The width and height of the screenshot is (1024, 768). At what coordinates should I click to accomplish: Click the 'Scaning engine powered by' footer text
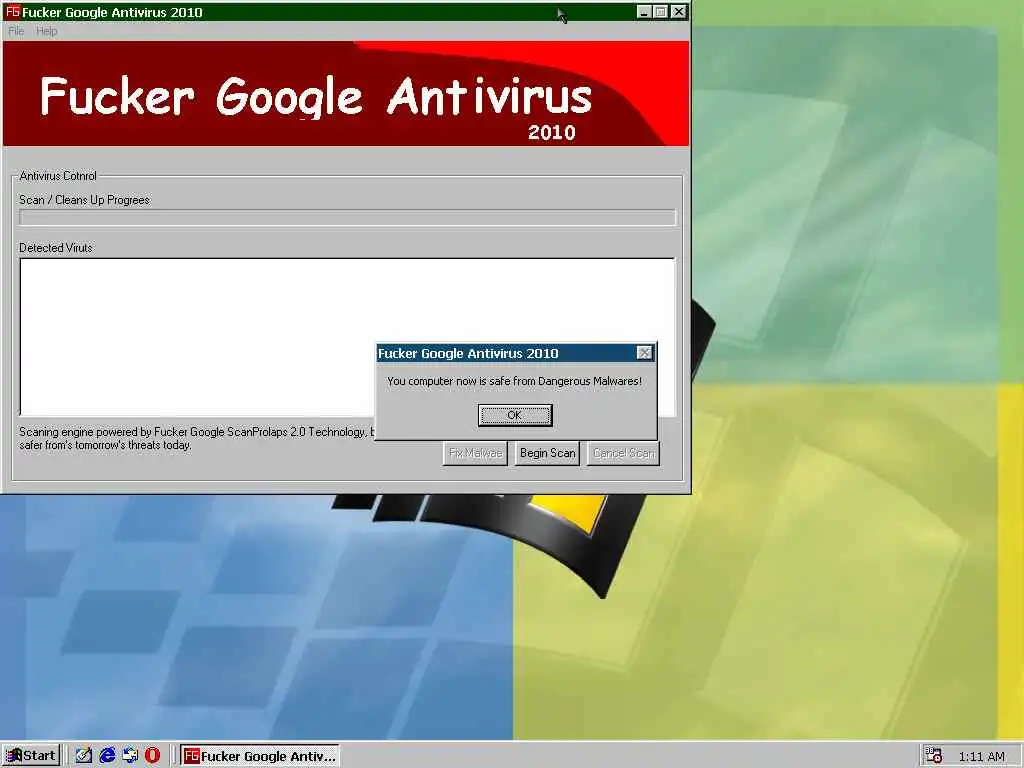196,438
